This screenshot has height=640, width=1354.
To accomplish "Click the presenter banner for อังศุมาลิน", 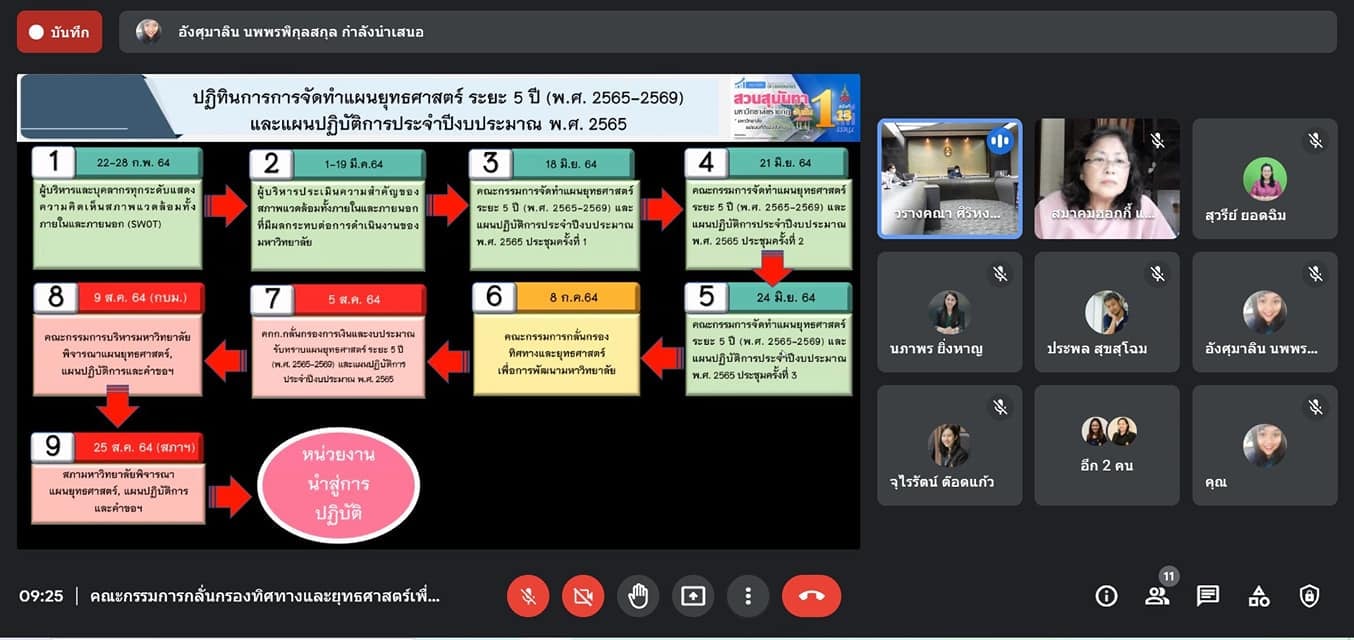I will (x=727, y=32).
